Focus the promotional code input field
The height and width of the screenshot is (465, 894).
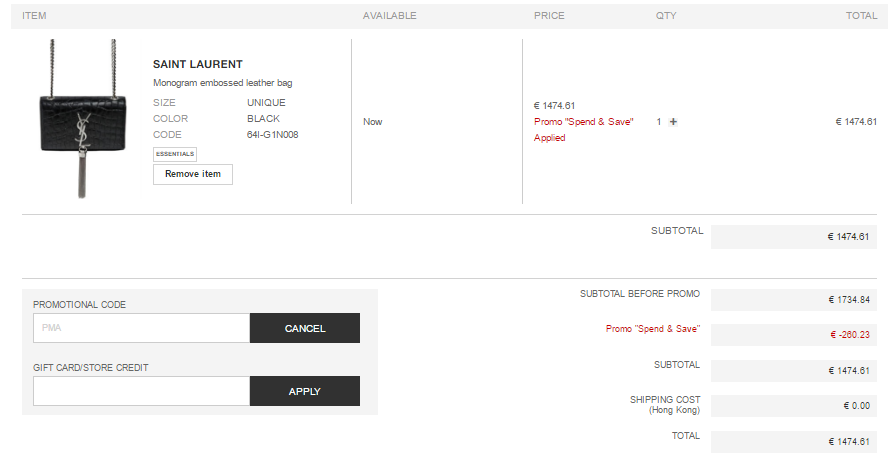141,328
